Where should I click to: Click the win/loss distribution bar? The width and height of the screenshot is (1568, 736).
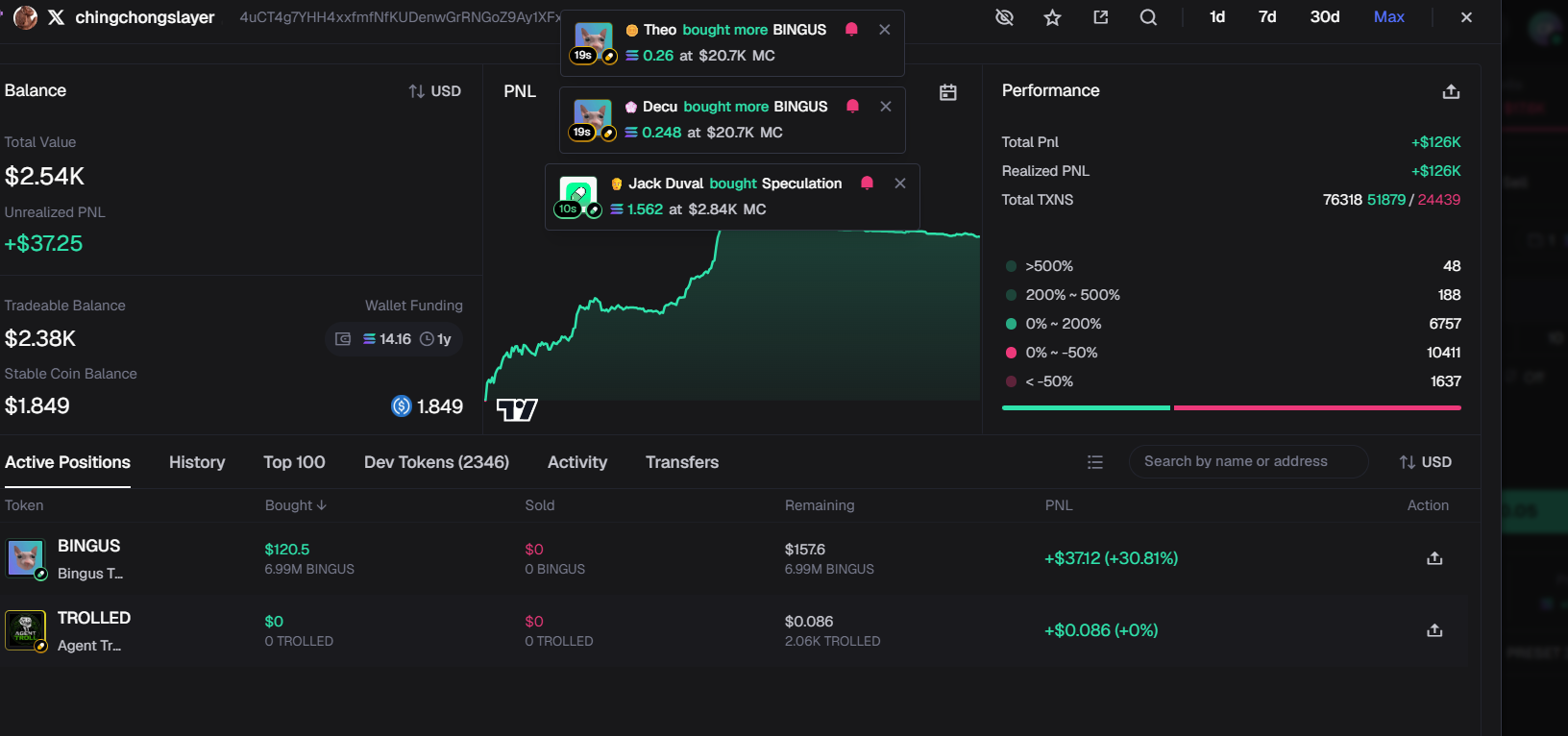(x=1231, y=408)
